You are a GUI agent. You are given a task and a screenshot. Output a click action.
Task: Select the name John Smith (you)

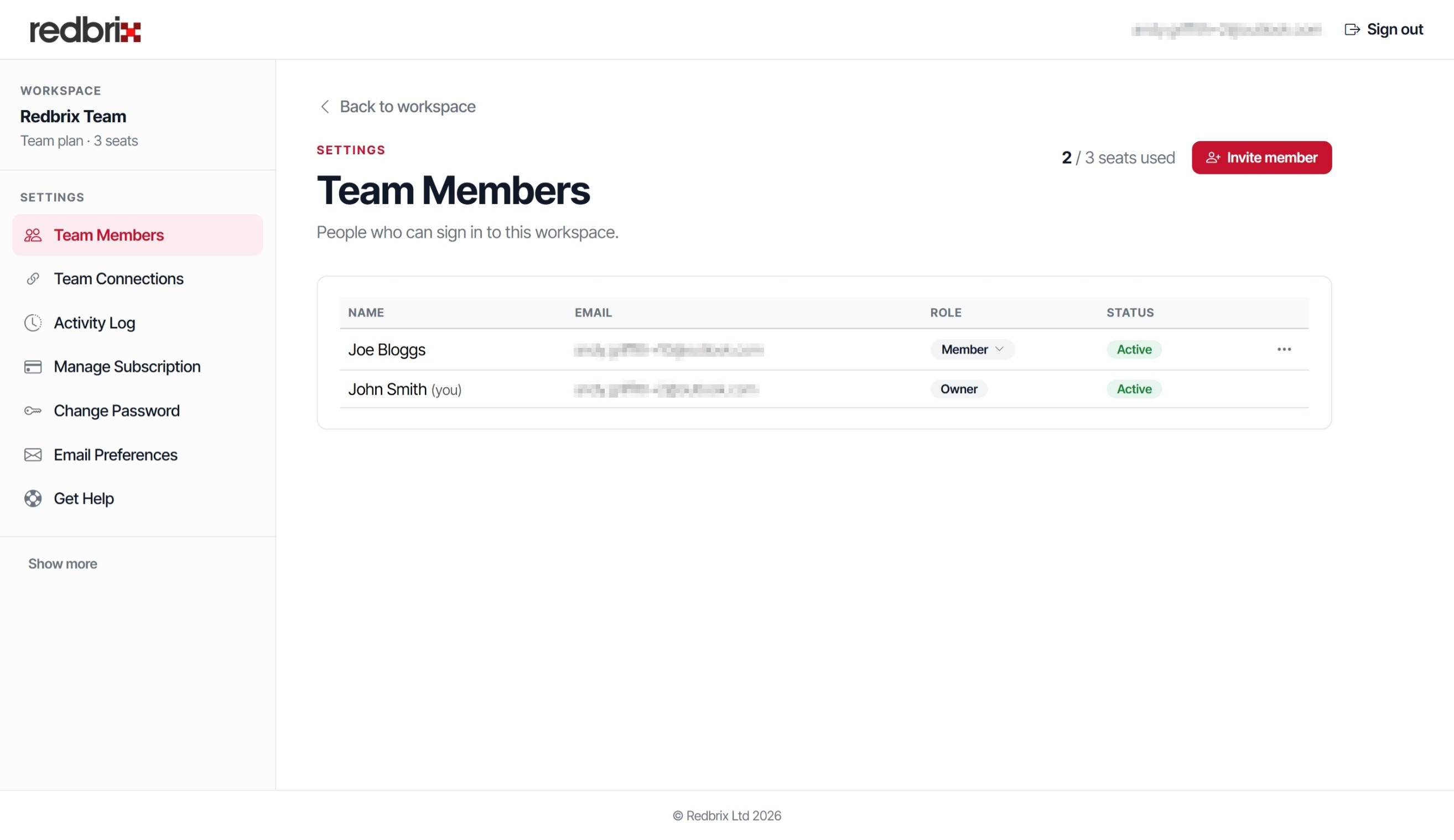tap(404, 389)
